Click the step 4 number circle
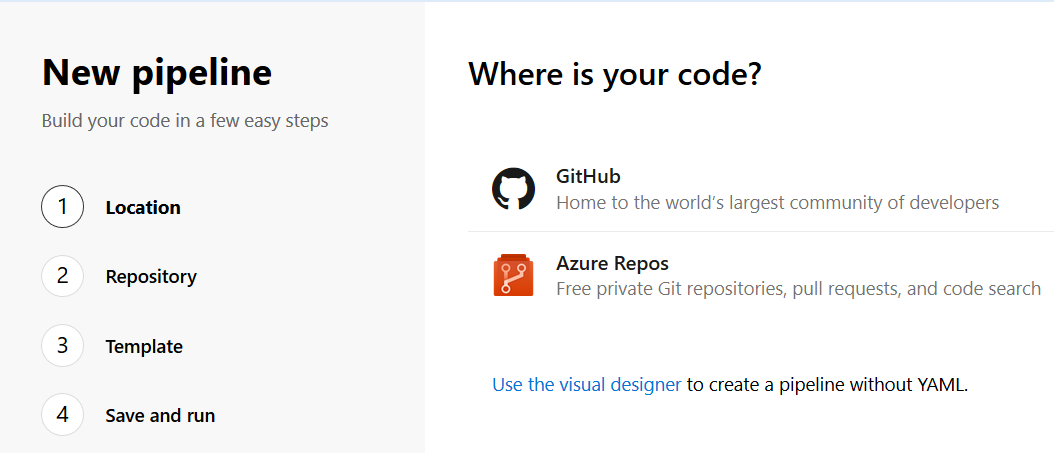Screen dimensions: 1054x453 62,415
